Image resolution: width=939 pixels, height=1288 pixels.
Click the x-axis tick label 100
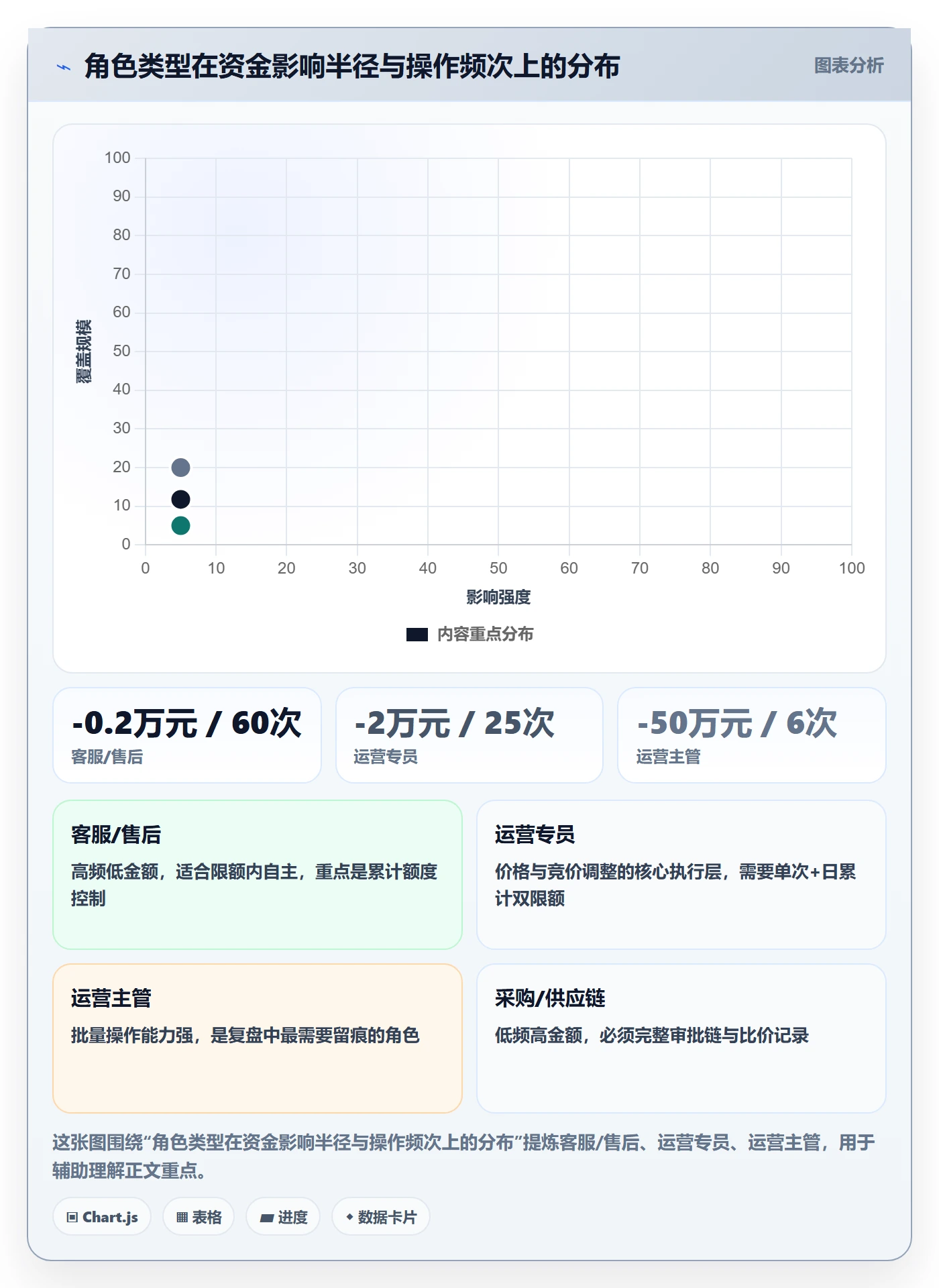click(852, 568)
